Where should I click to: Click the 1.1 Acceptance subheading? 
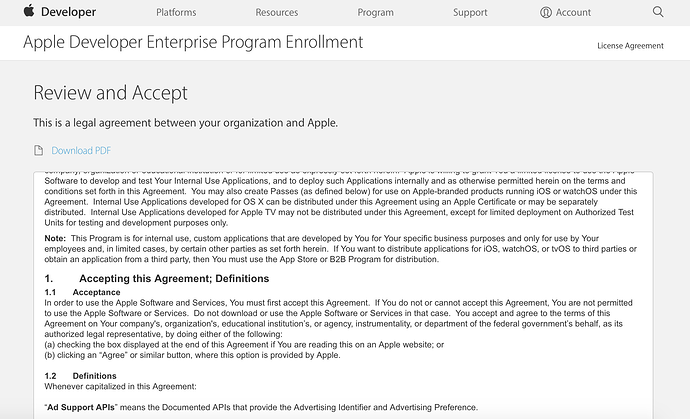82,292
